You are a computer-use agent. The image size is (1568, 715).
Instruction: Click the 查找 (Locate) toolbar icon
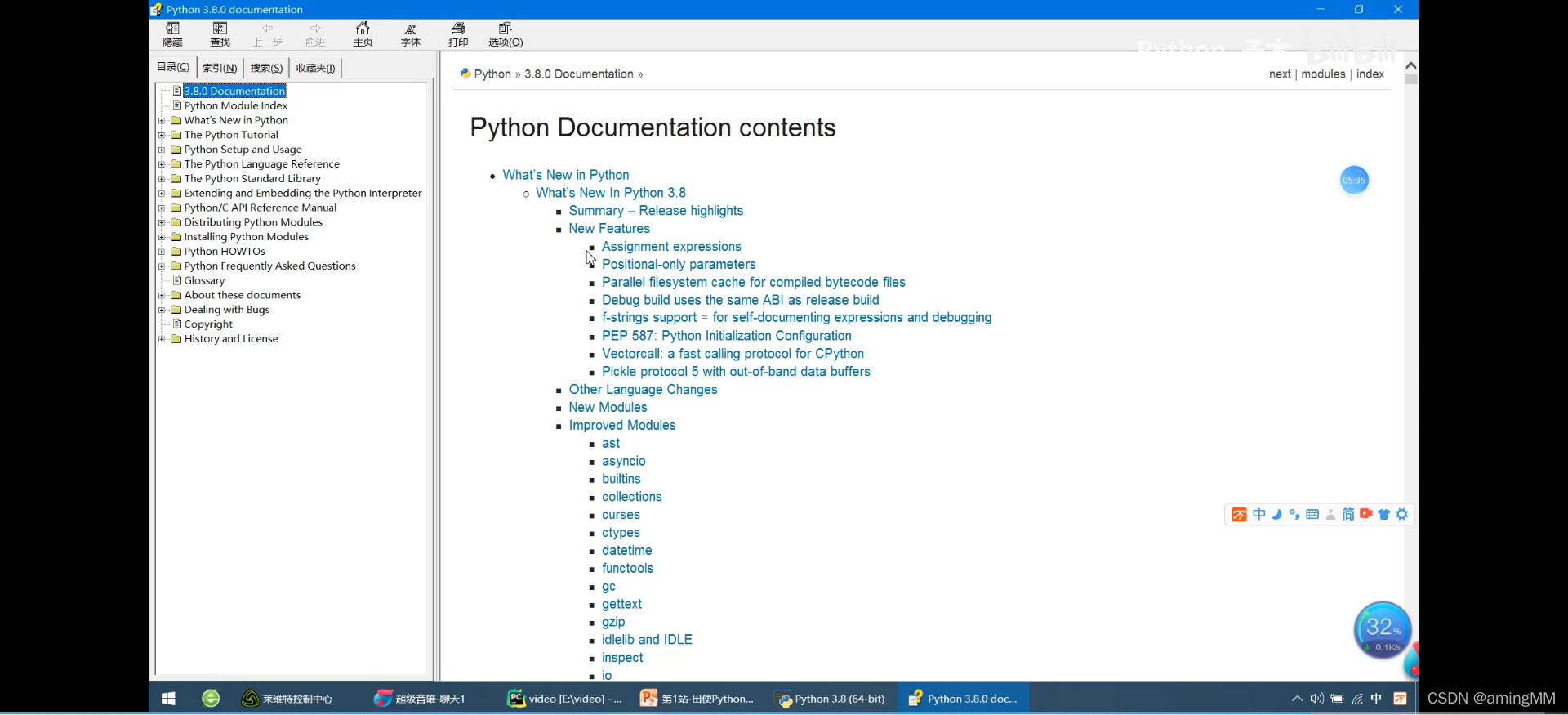tap(220, 34)
